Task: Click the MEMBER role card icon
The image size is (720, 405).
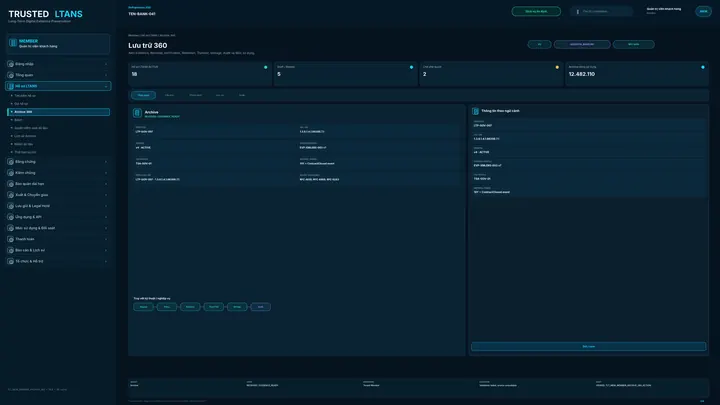Action: tap(13, 43)
